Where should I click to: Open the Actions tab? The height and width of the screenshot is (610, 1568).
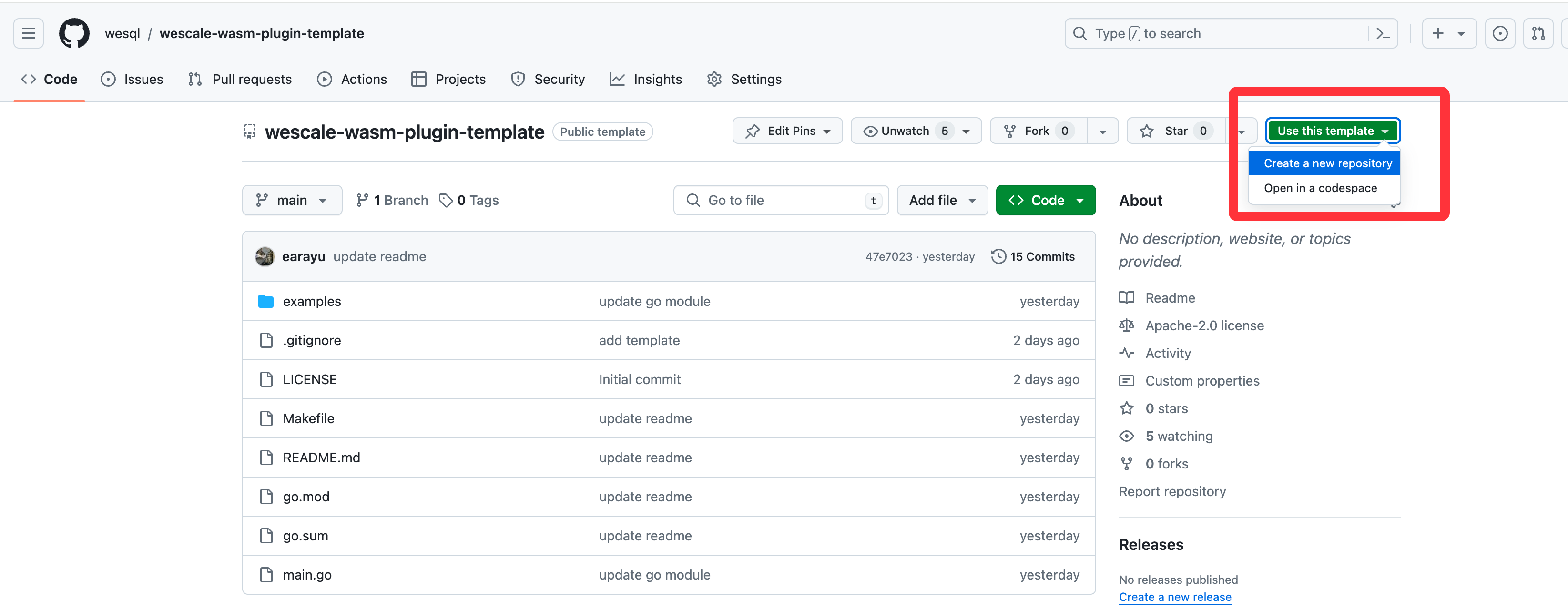(x=352, y=79)
